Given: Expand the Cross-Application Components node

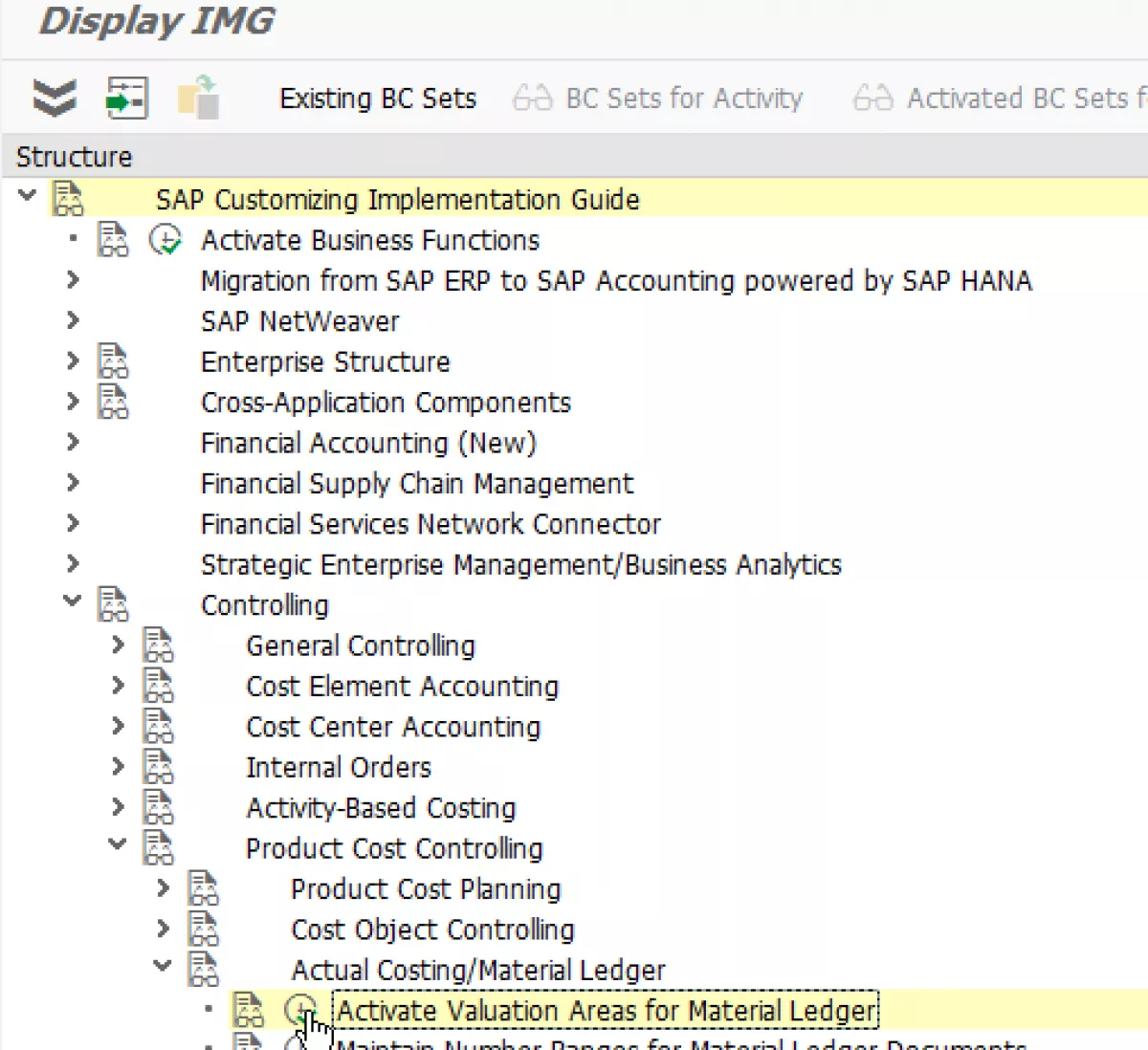Looking at the screenshot, I should tap(73, 401).
